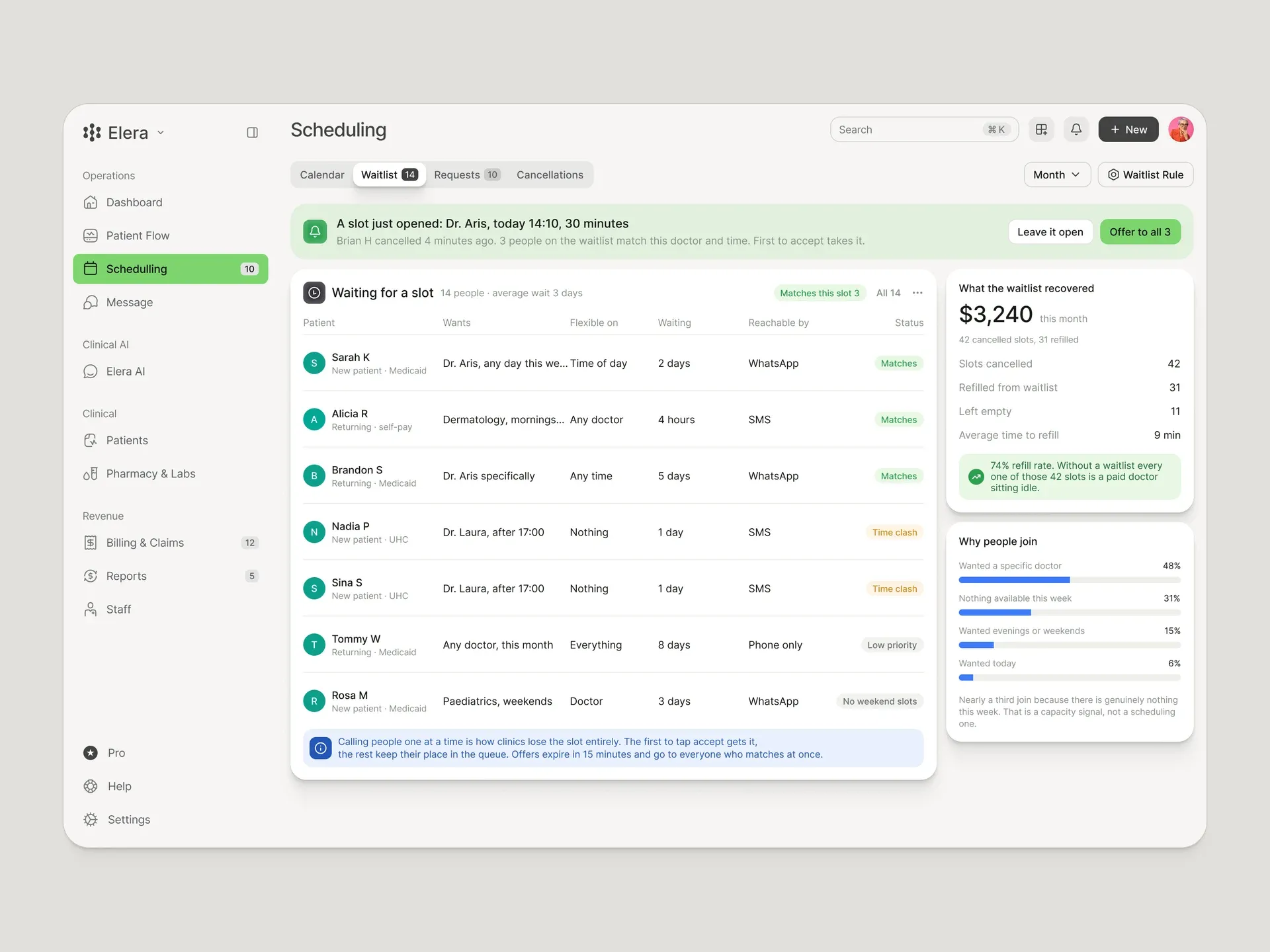Open Settings gear
This screenshot has width=1270, height=952.
pyautogui.click(x=116, y=820)
